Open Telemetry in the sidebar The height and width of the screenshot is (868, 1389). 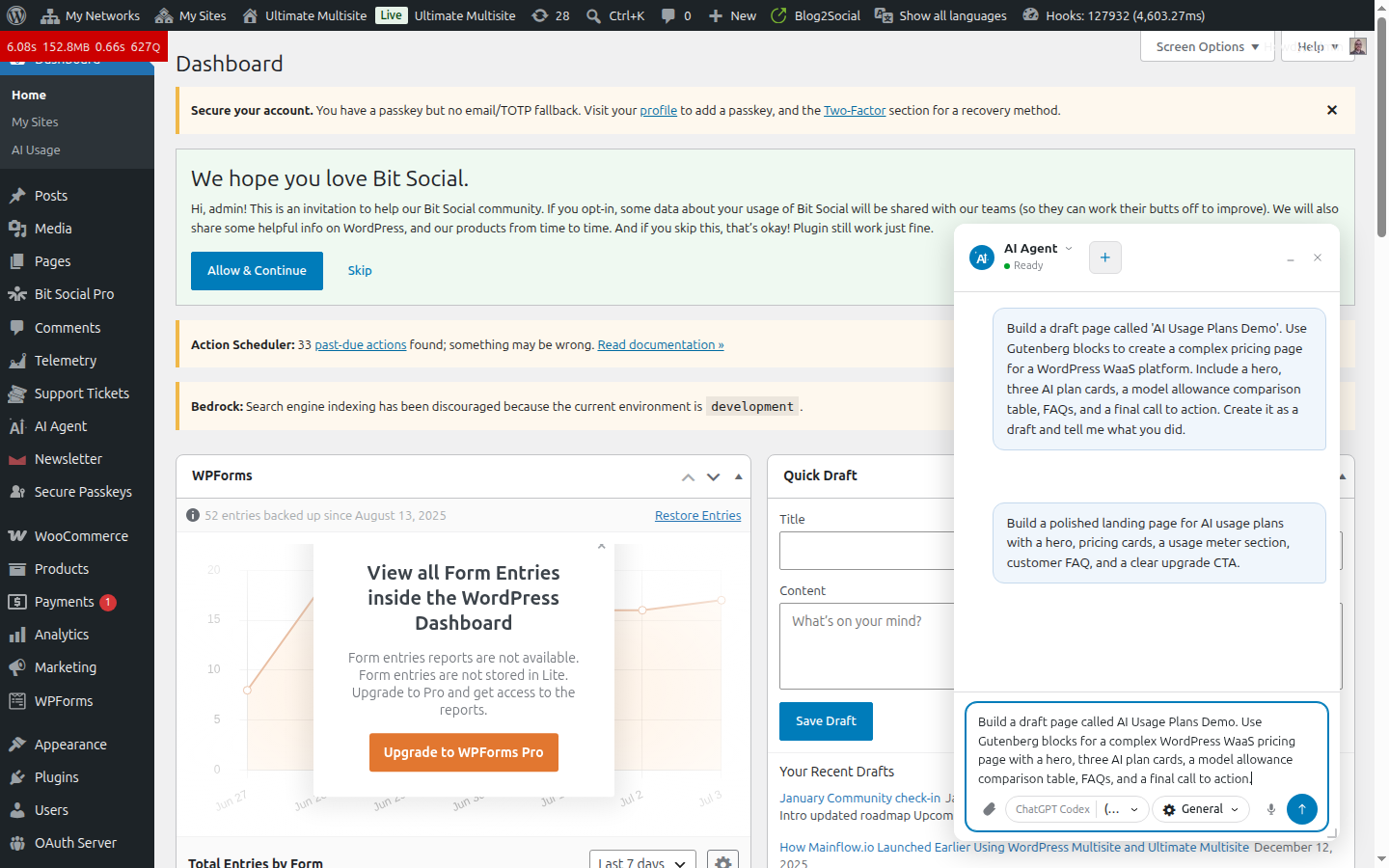(x=77, y=361)
